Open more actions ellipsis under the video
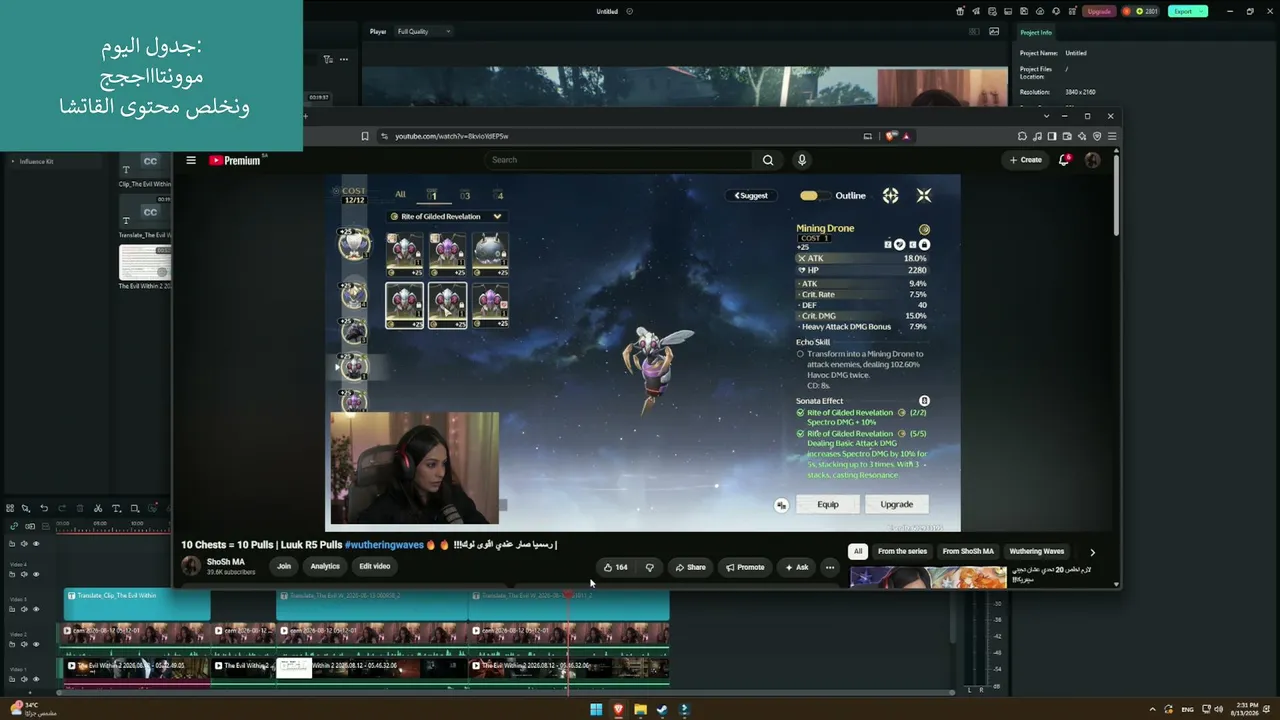The height and width of the screenshot is (720, 1280). click(x=829, y=567)
